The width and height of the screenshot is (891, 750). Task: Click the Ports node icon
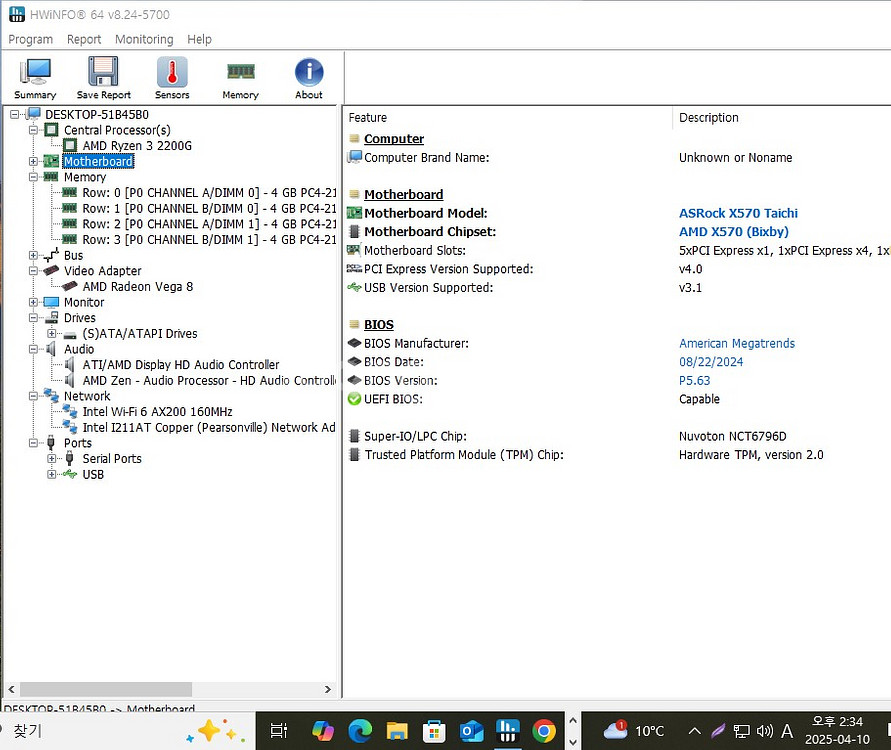pos(51,443)
